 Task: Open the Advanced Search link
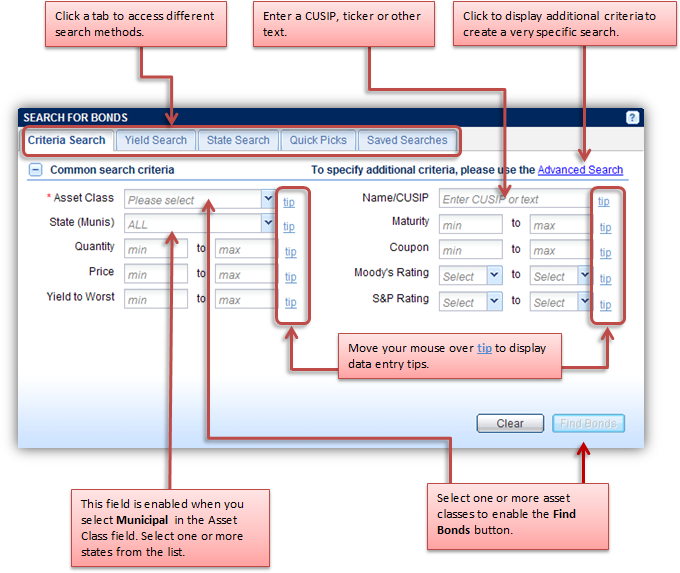pyautogui.click(x=580, y=170)
